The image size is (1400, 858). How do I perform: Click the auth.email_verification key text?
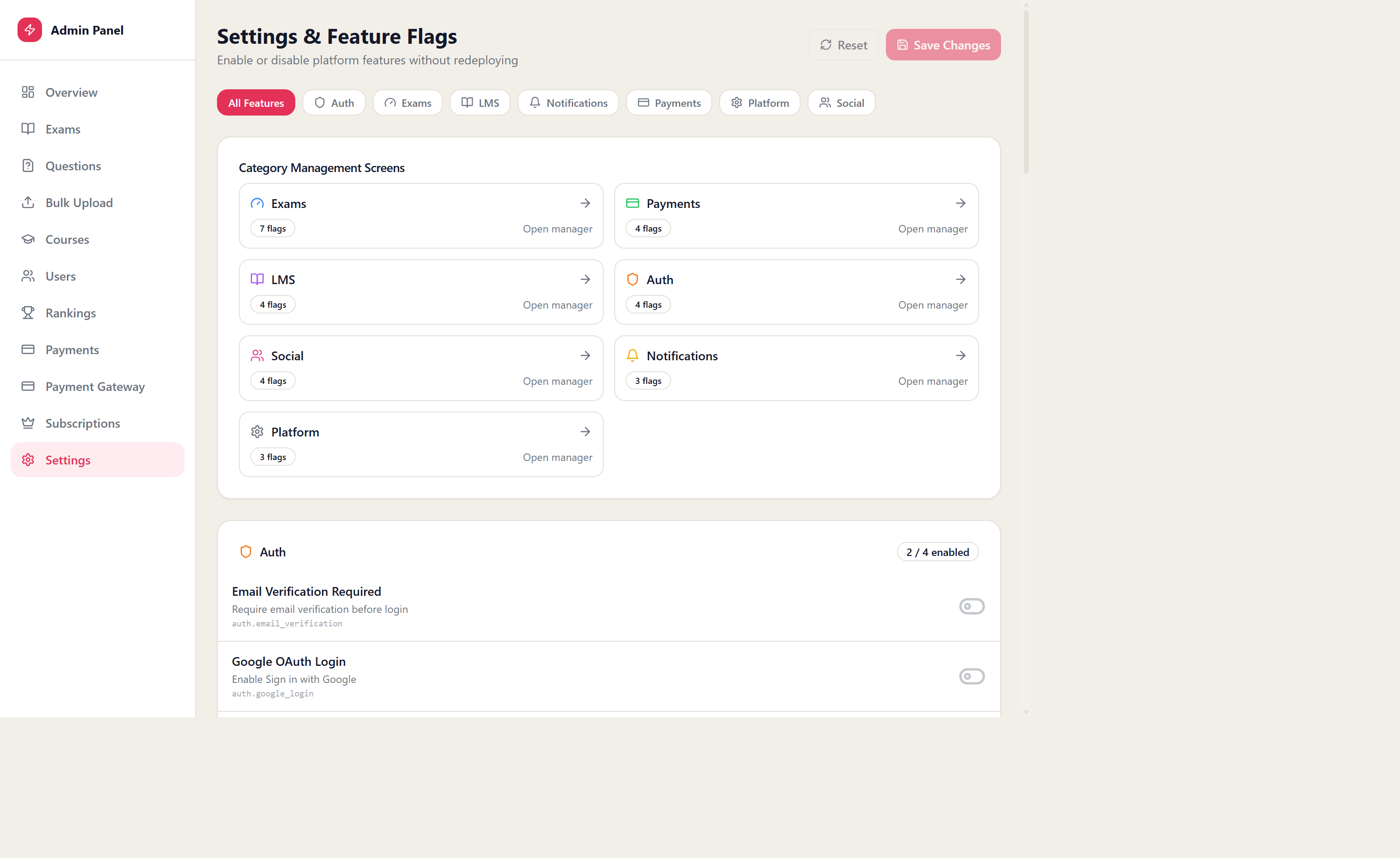287,624
